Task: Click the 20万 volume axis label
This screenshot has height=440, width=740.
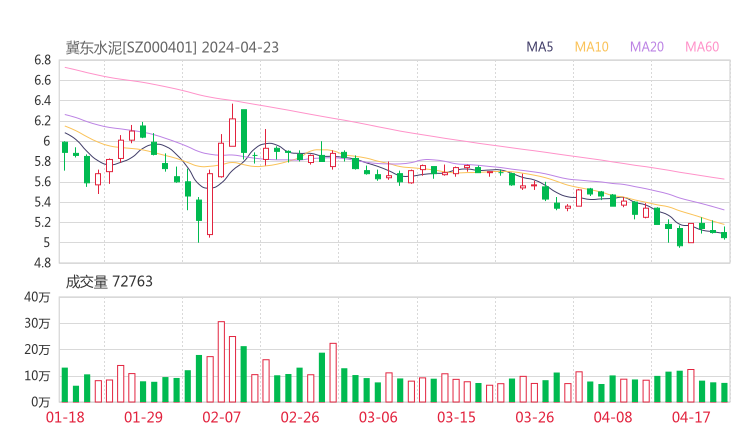Action: pyautogui.click(x=37, y=349)
